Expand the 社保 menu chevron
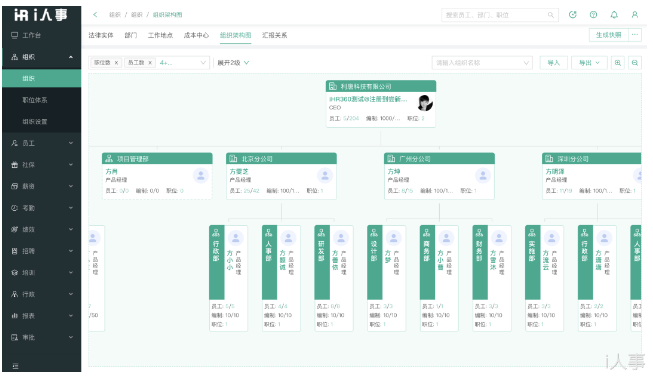The width and height of the screenshot is (653, 378). [71, 165]
